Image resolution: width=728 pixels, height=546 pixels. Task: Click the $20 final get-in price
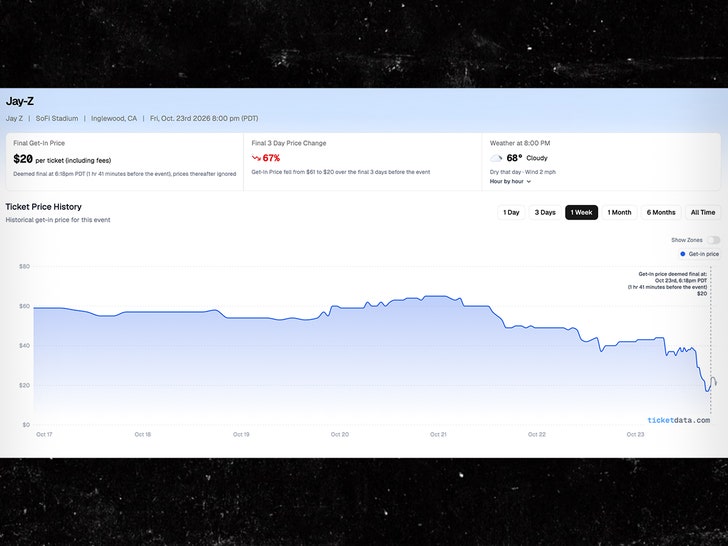[23, 159]
